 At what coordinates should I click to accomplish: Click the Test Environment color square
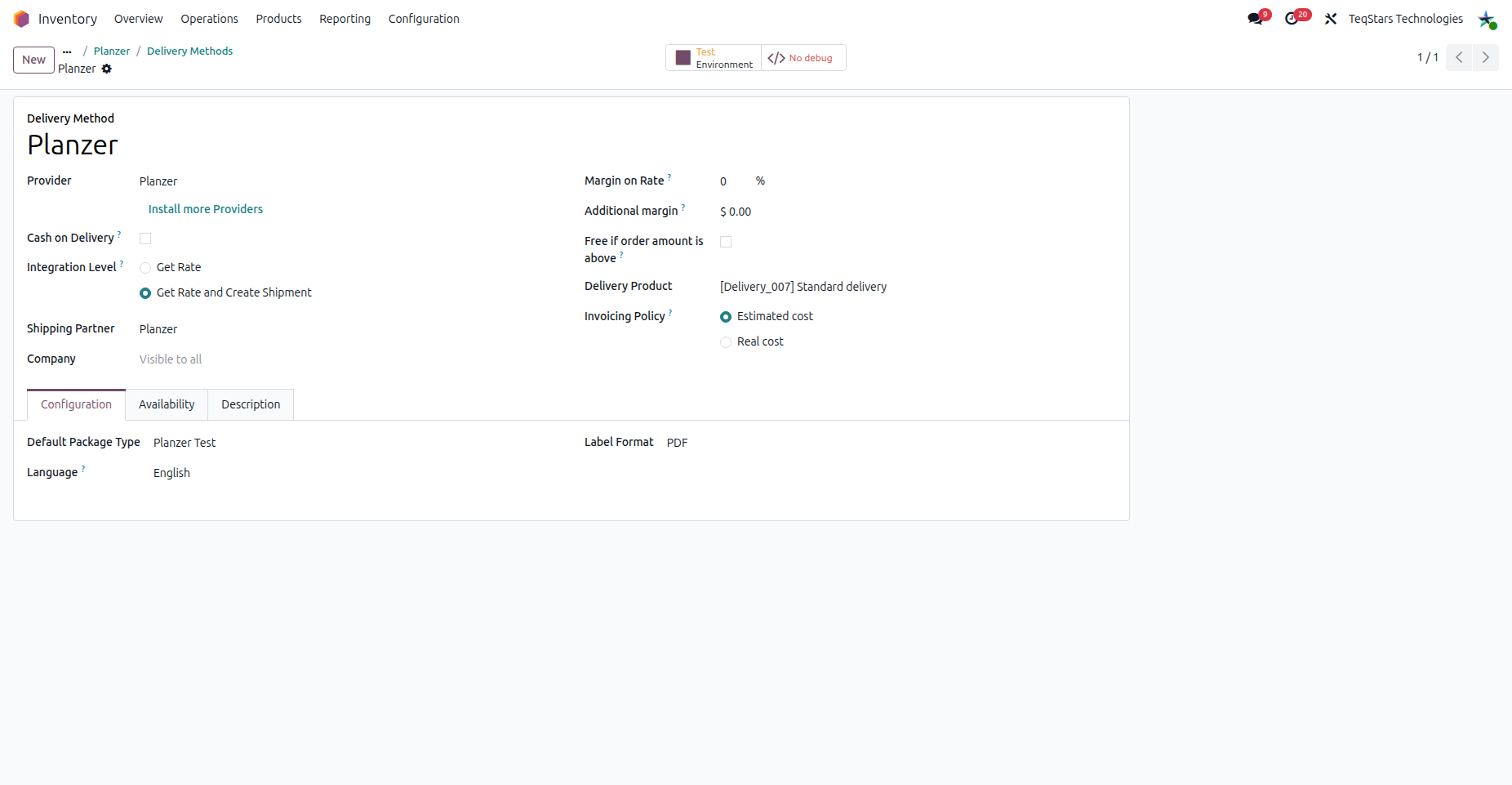coord(683,58)
